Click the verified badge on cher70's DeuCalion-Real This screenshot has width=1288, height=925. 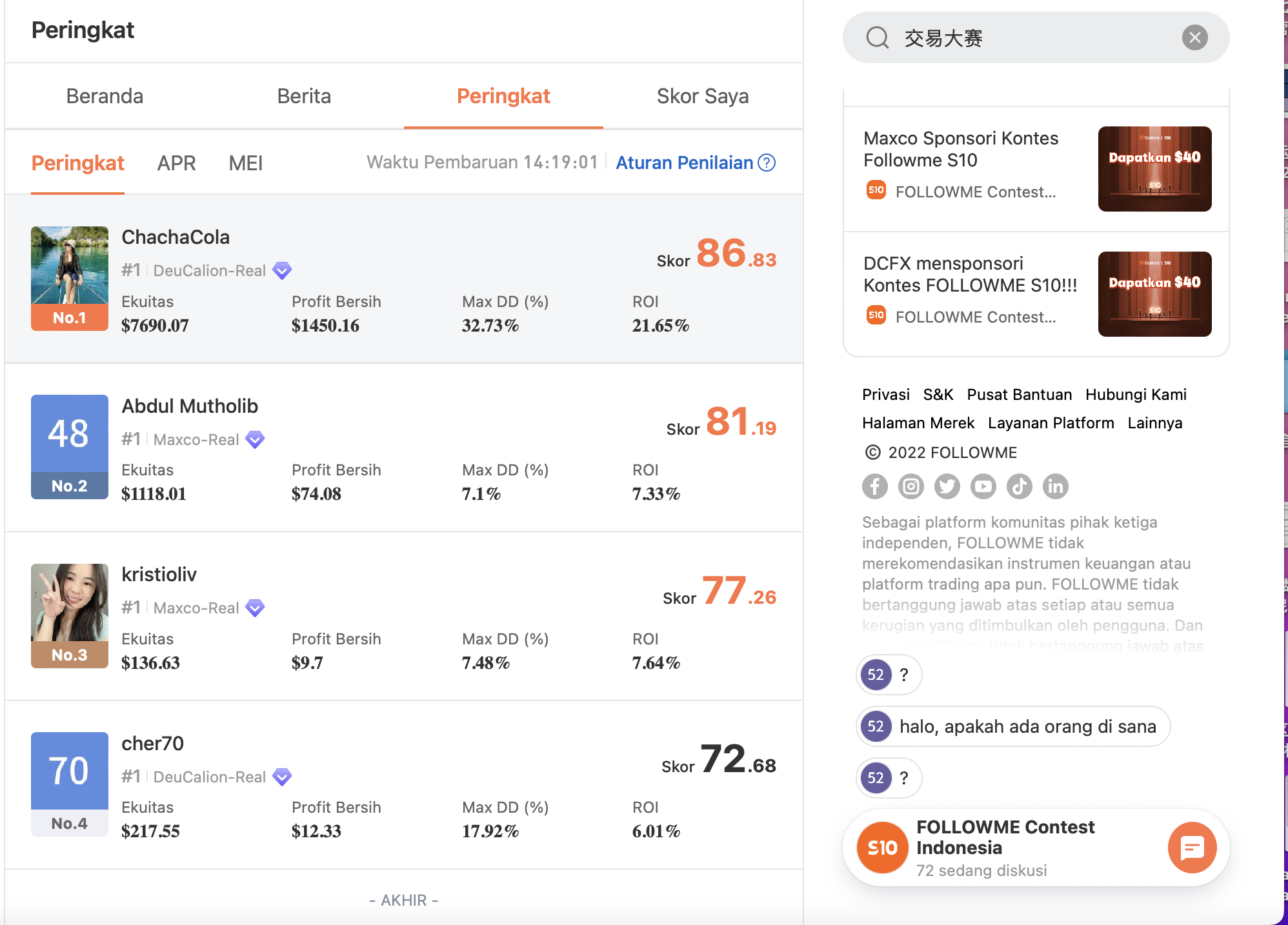click(x=282, y=777)
